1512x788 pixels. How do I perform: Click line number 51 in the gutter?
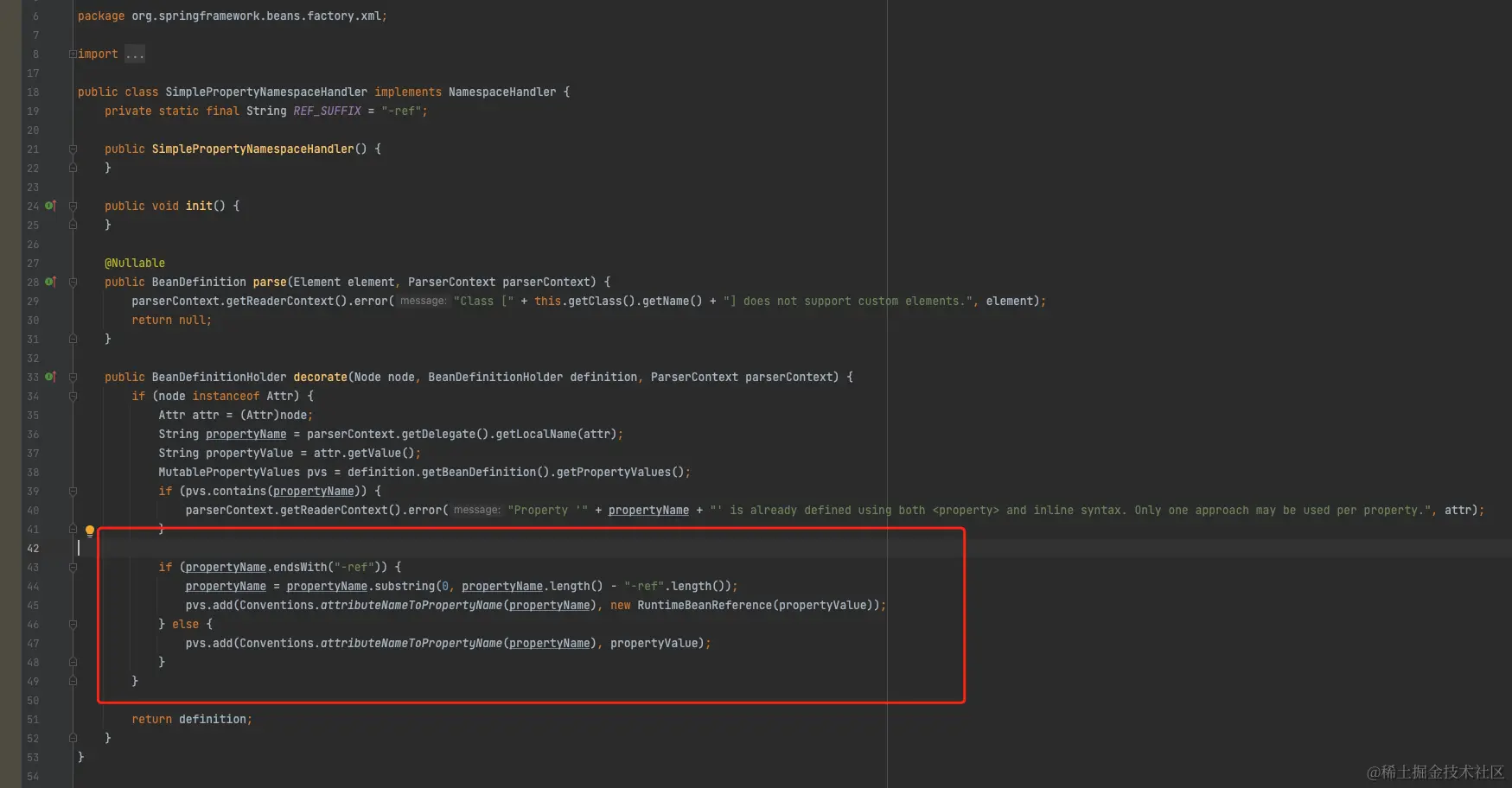pos(33,719)
